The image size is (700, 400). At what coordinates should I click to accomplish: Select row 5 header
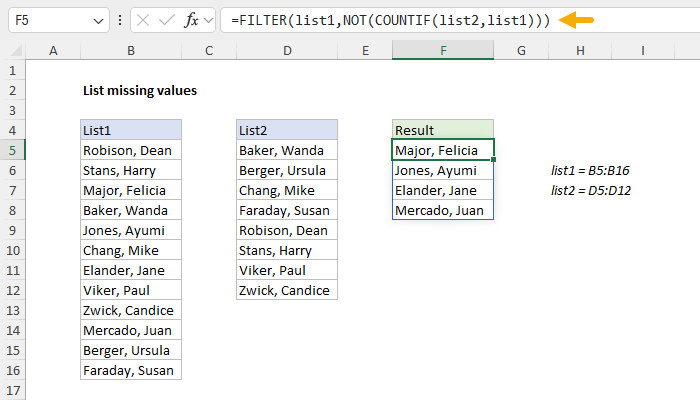coord(12,150)
